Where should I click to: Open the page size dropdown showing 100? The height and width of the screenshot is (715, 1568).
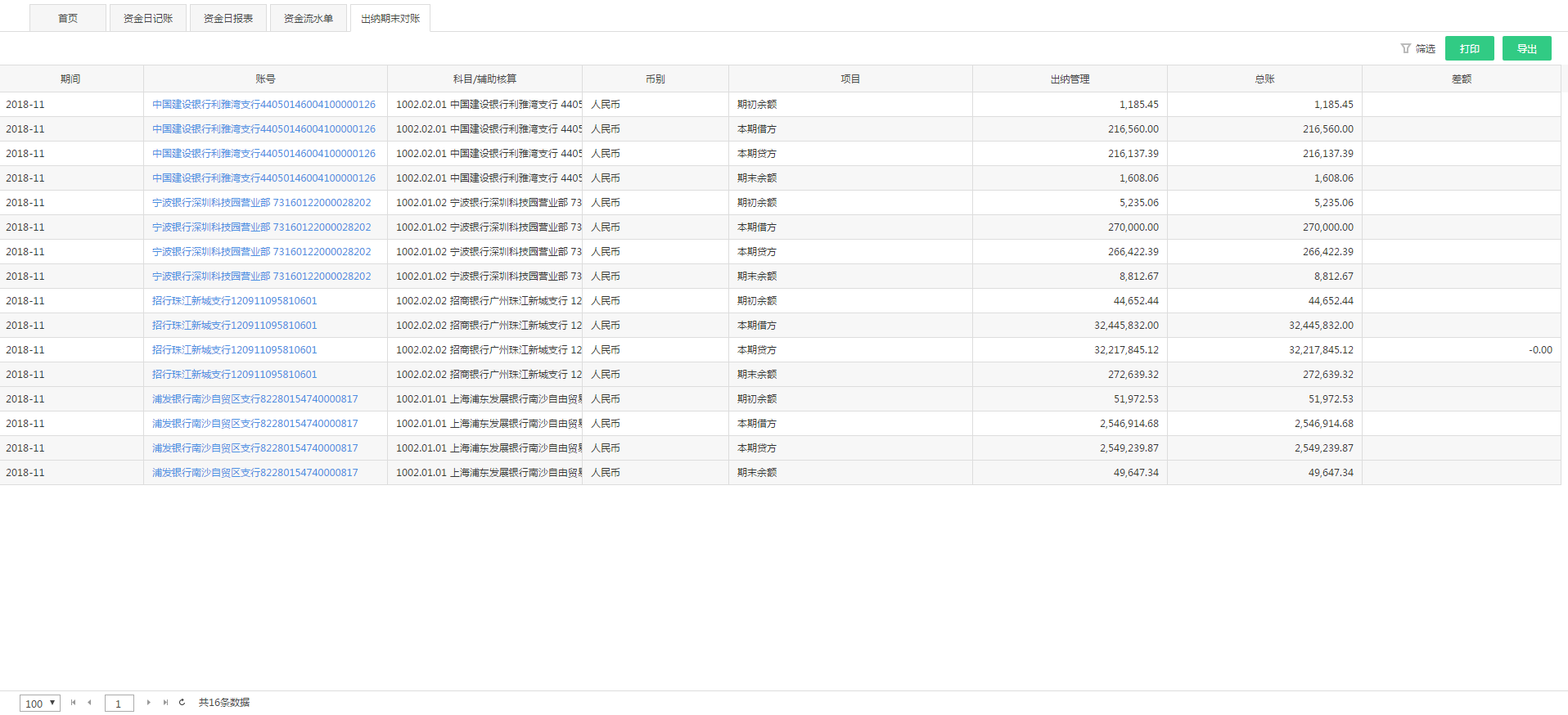(40, 704)
